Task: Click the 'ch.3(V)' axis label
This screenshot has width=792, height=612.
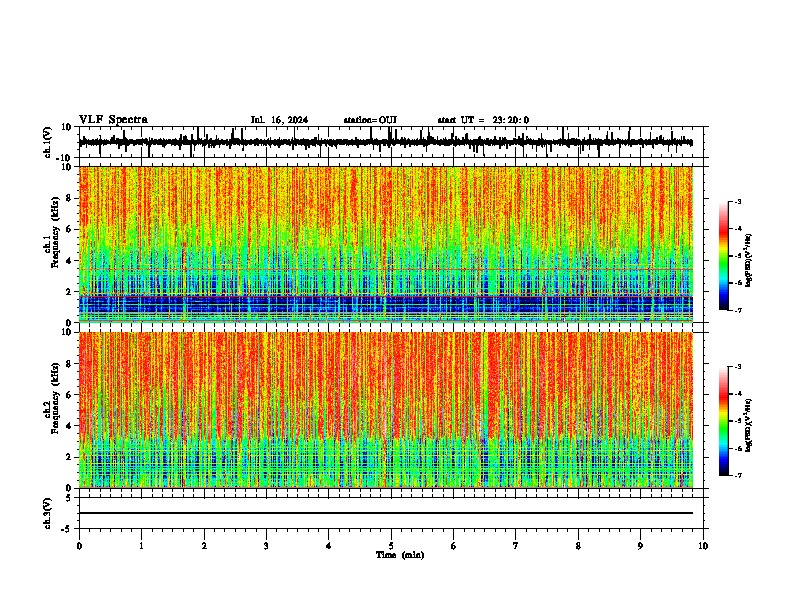Action: (x=48, y=513)
